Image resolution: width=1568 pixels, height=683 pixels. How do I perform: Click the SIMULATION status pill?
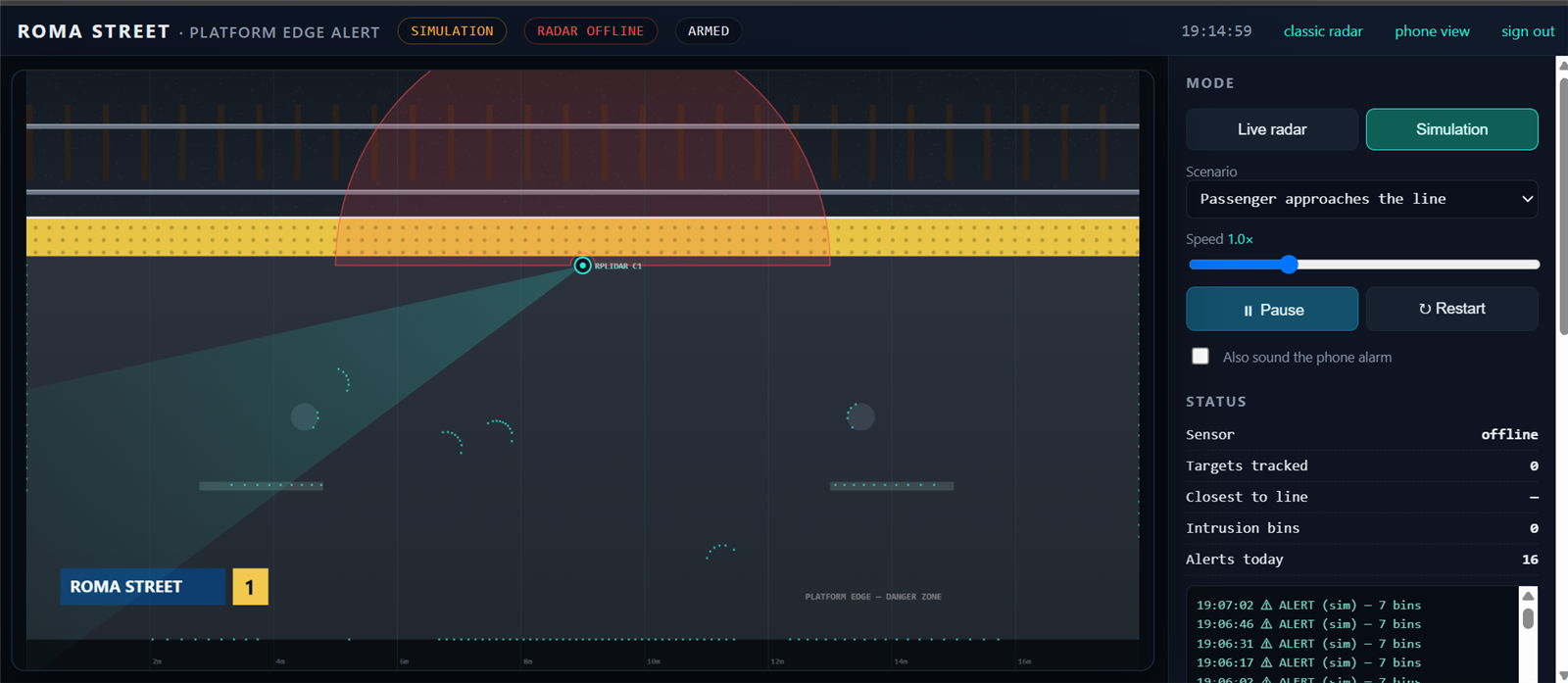click(452, 31)
